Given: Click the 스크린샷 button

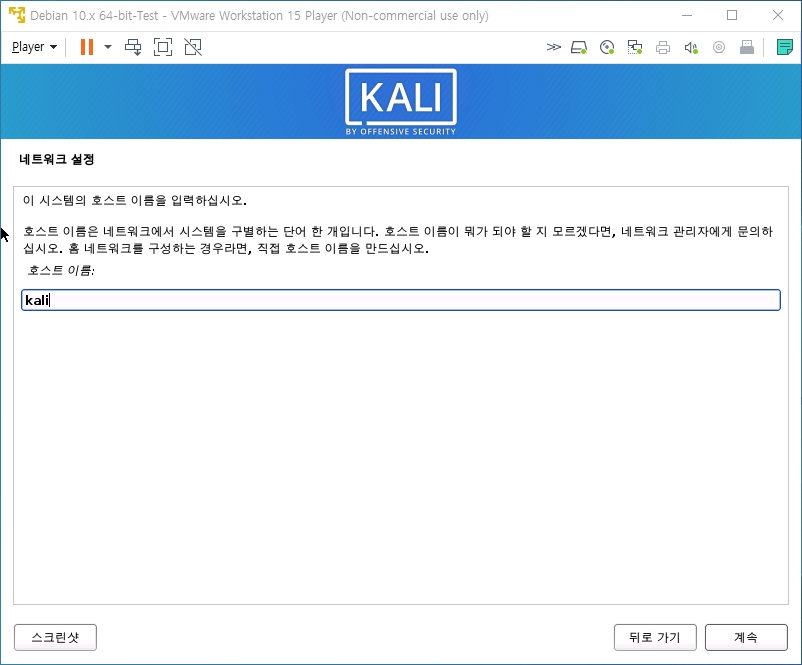Looking at the screenshot, I should click(x=55, y=637).
